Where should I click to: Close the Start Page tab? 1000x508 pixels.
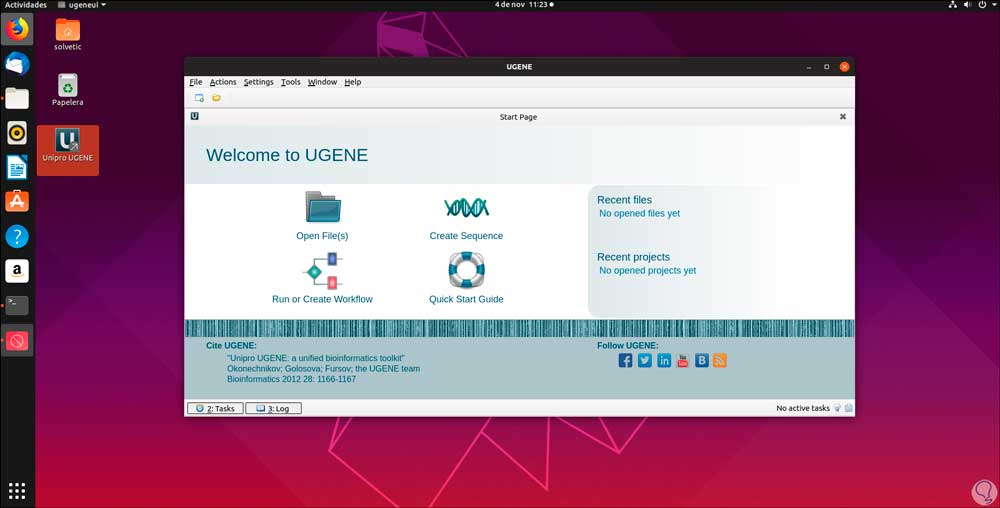pyautogui.click(x=842, y=117)
